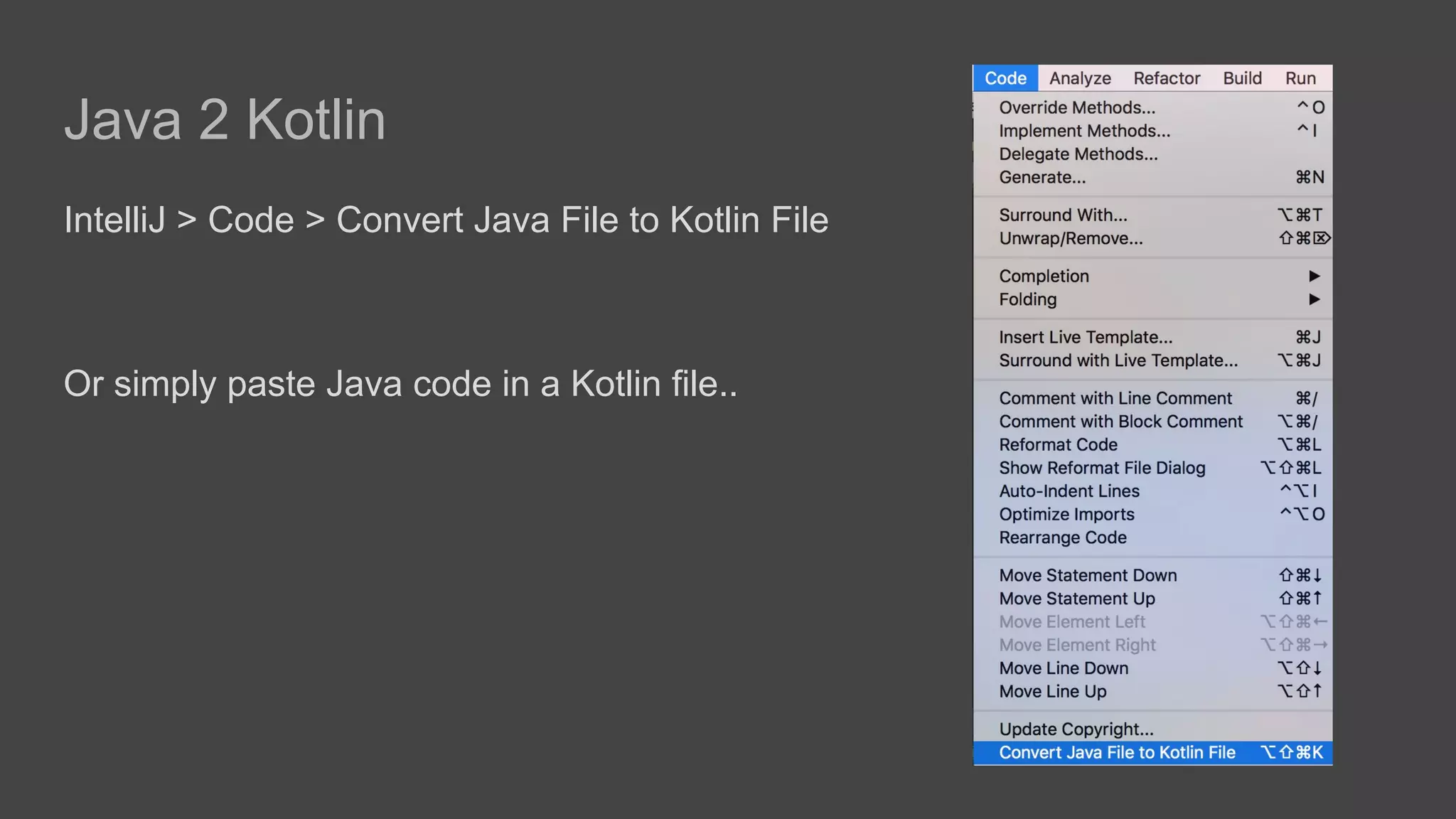
Task: Select Auto-Indent Lines
Action: click(x=1152, y=491)
